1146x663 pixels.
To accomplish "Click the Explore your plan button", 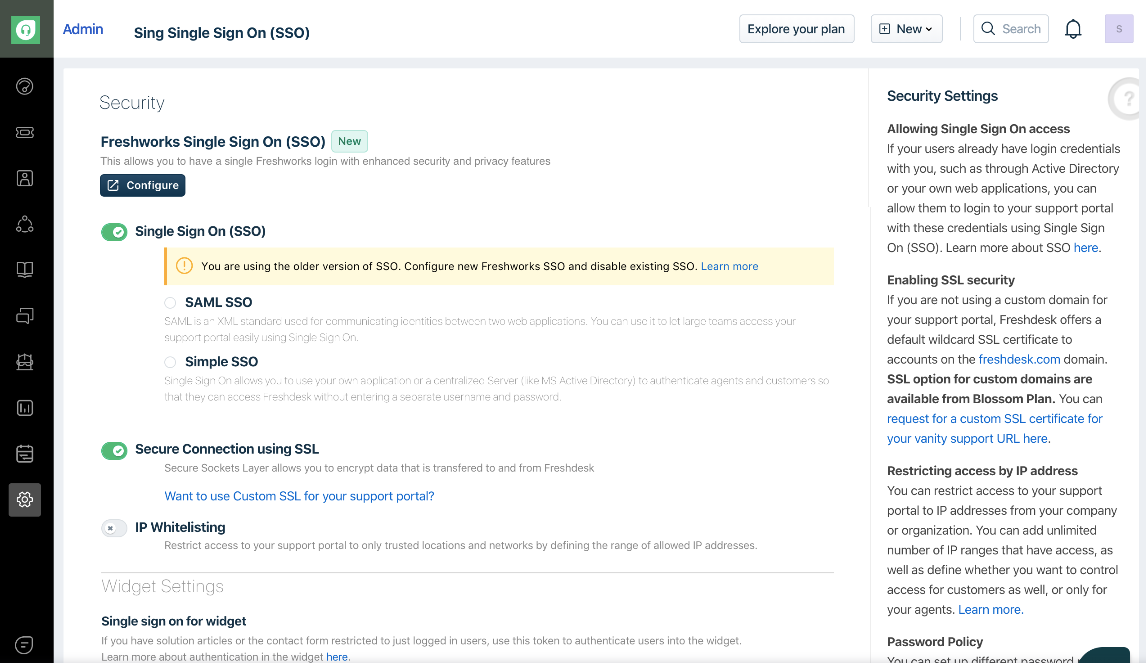I will pyautogui.click(x=796, y=29).
